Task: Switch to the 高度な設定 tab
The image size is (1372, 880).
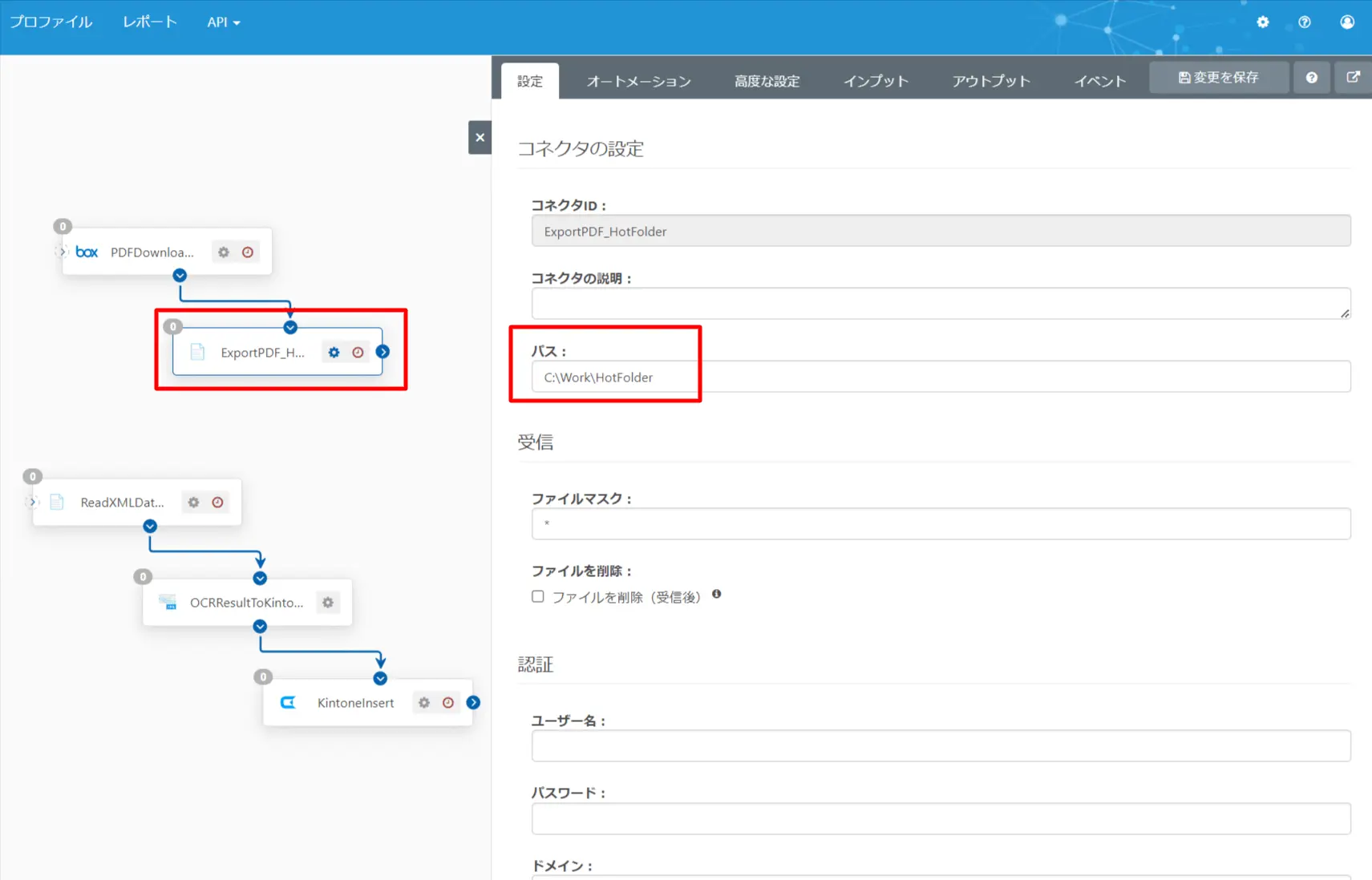Action: click(x=767, y=81)
